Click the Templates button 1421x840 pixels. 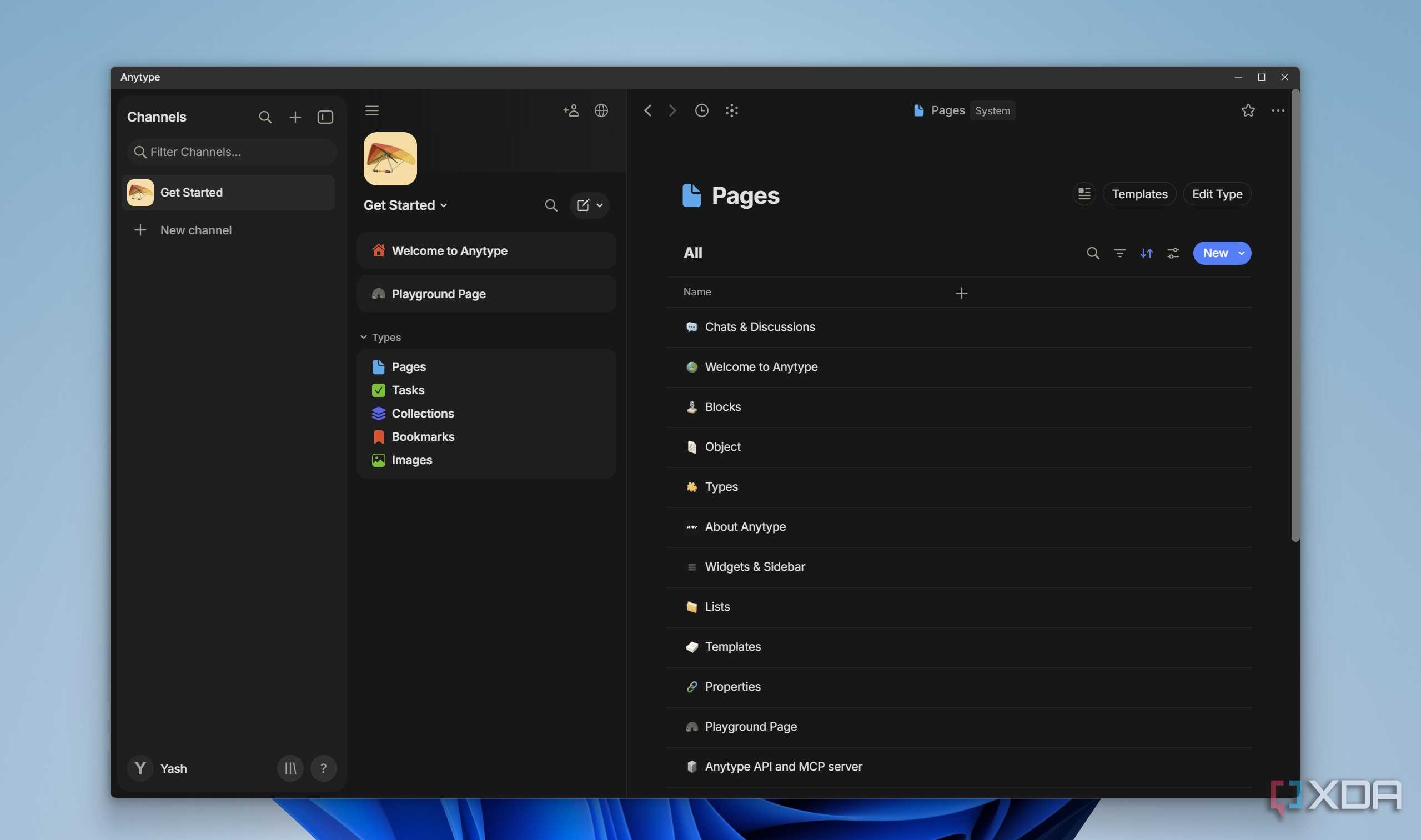[1139, 194]
